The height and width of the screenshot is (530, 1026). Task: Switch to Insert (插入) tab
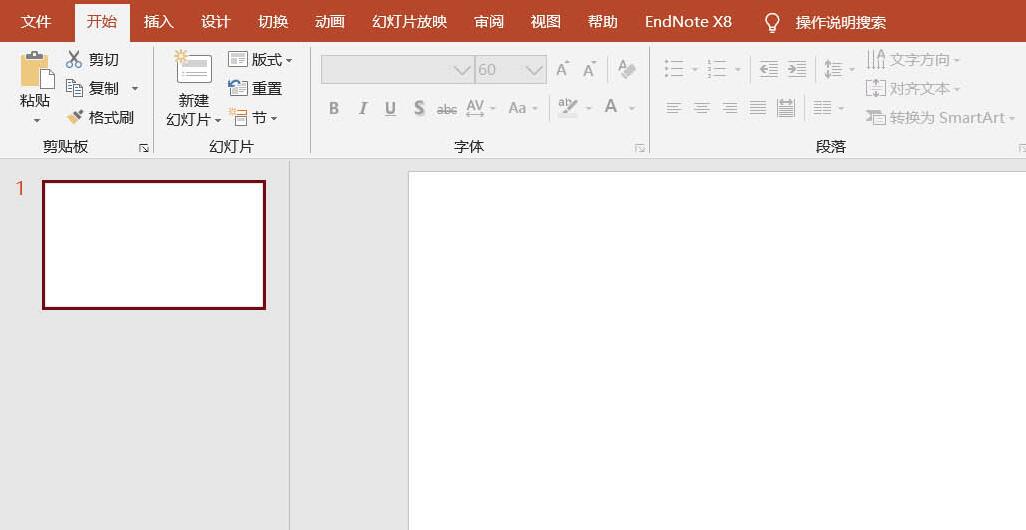[x=159, y=22]
